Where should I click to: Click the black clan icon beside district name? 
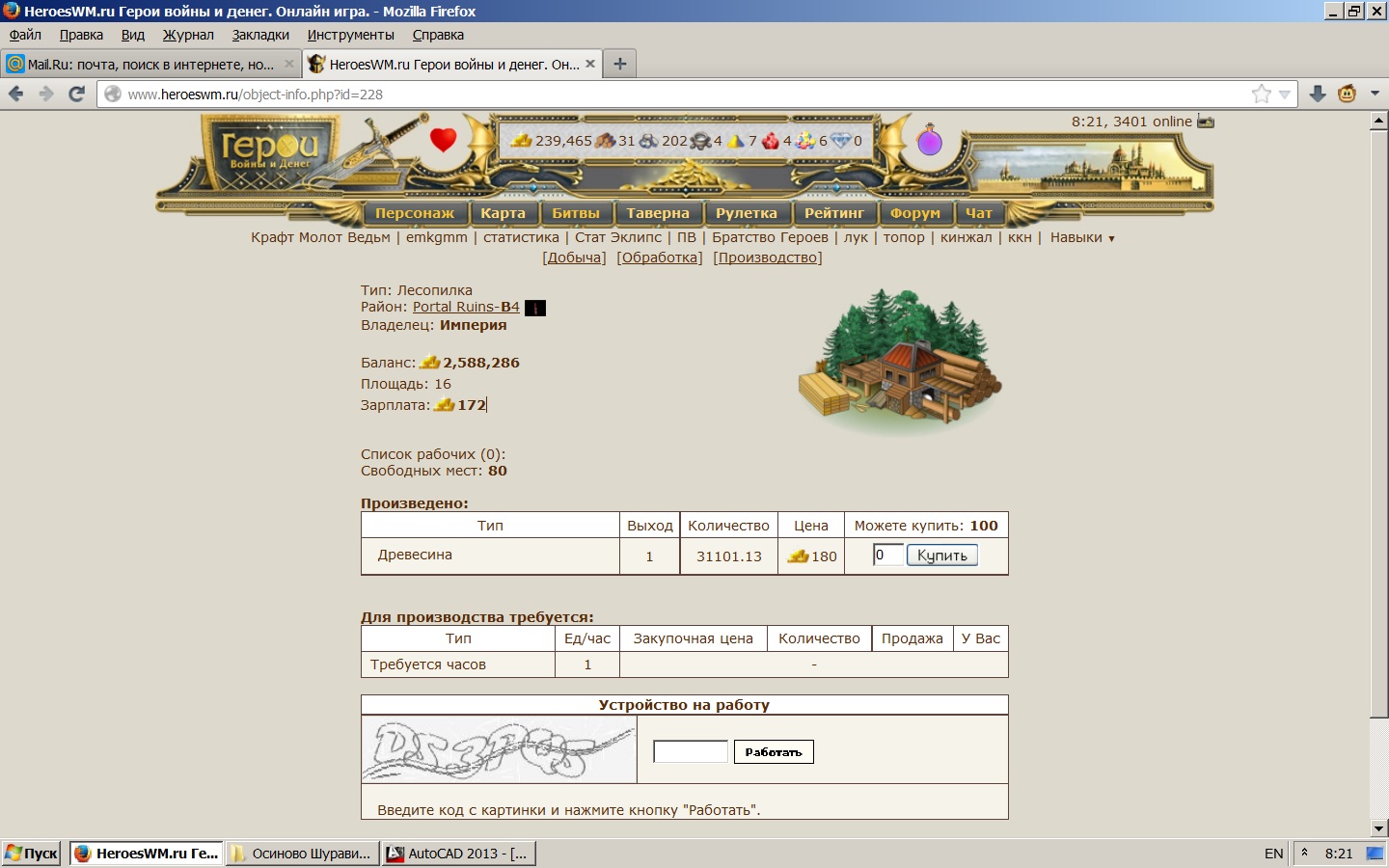coord(534,308)
